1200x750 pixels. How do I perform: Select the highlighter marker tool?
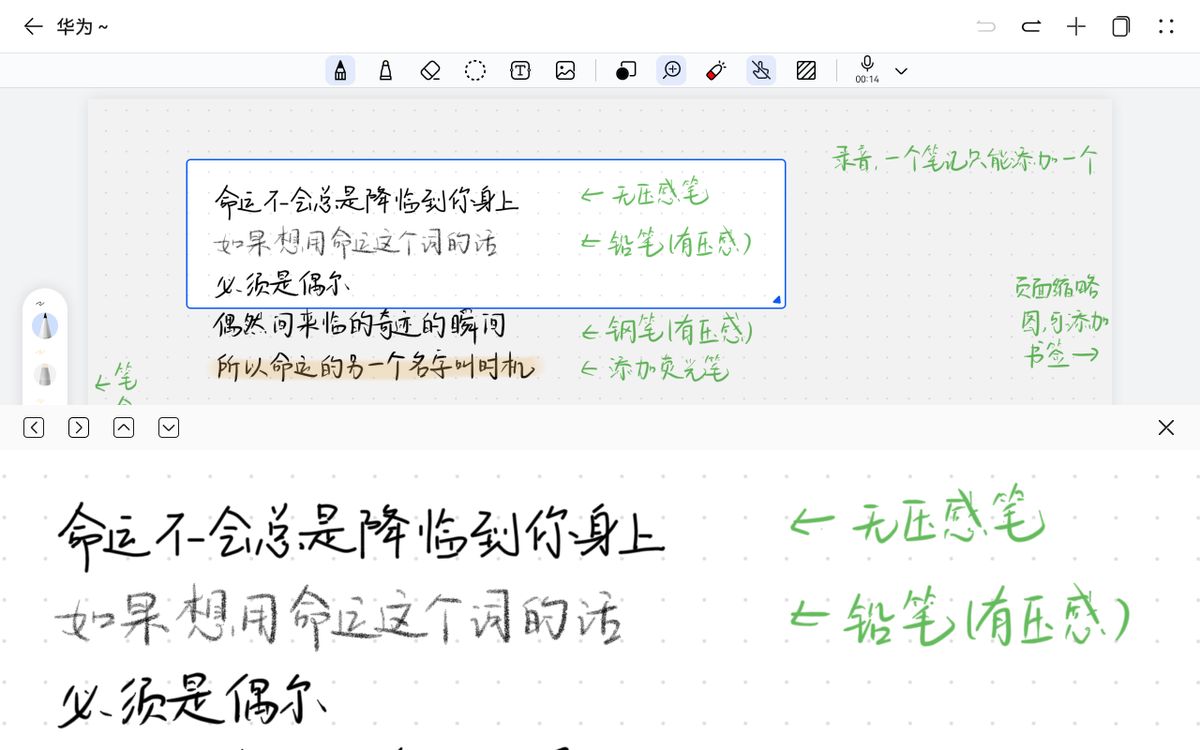pos(716,70)
